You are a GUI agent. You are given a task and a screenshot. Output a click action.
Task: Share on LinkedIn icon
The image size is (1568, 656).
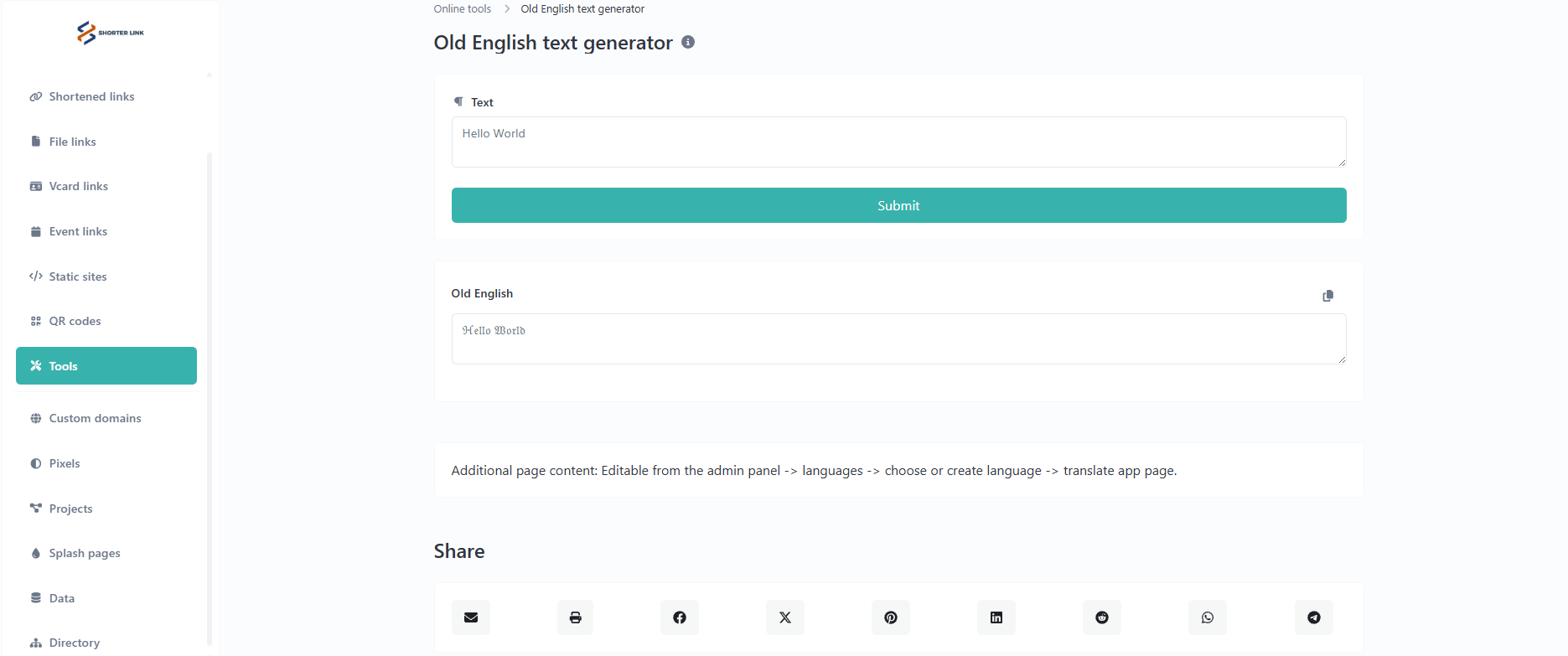996,617
